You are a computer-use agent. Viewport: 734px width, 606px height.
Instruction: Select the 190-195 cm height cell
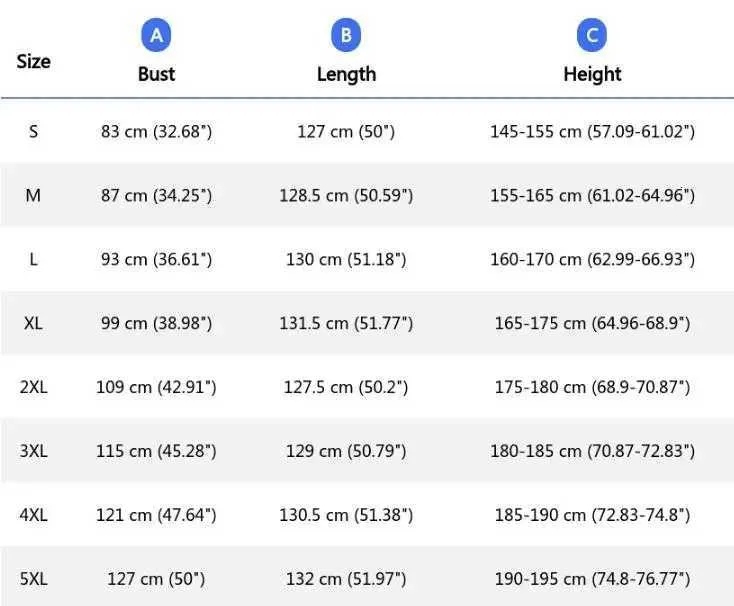(x=592, y=578)
